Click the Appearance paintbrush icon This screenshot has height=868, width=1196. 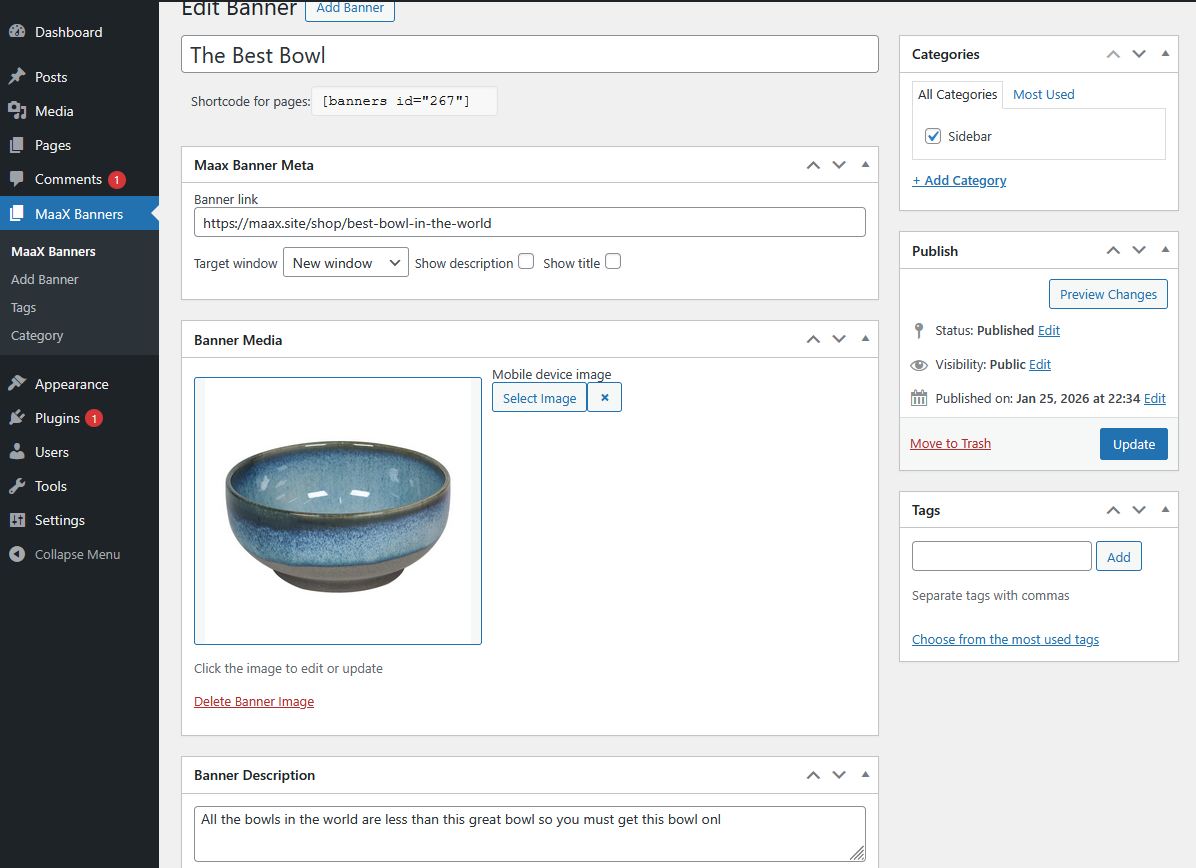(17, 384)
